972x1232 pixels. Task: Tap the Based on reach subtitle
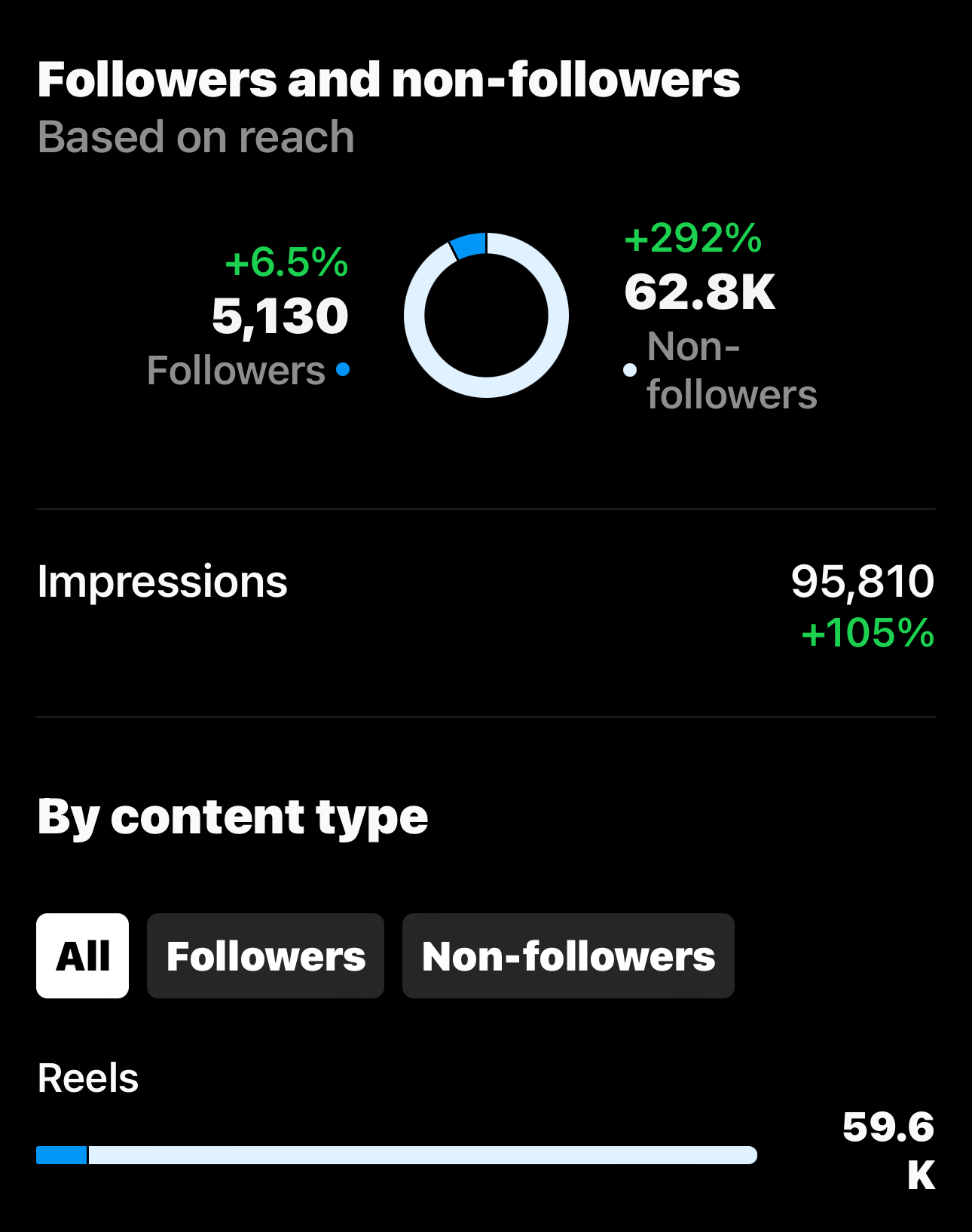195,137
